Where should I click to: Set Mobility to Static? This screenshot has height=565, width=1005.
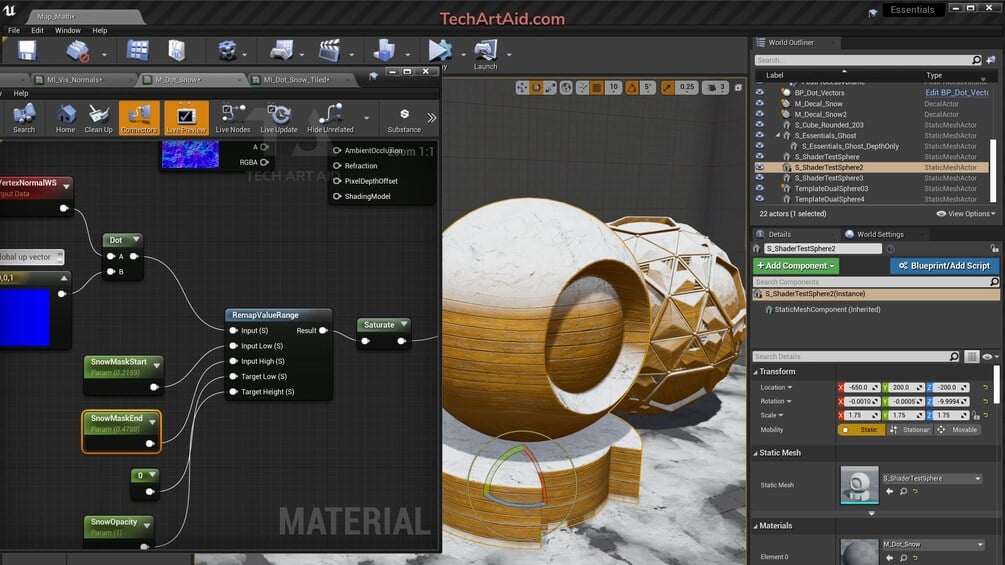point(862,430)
